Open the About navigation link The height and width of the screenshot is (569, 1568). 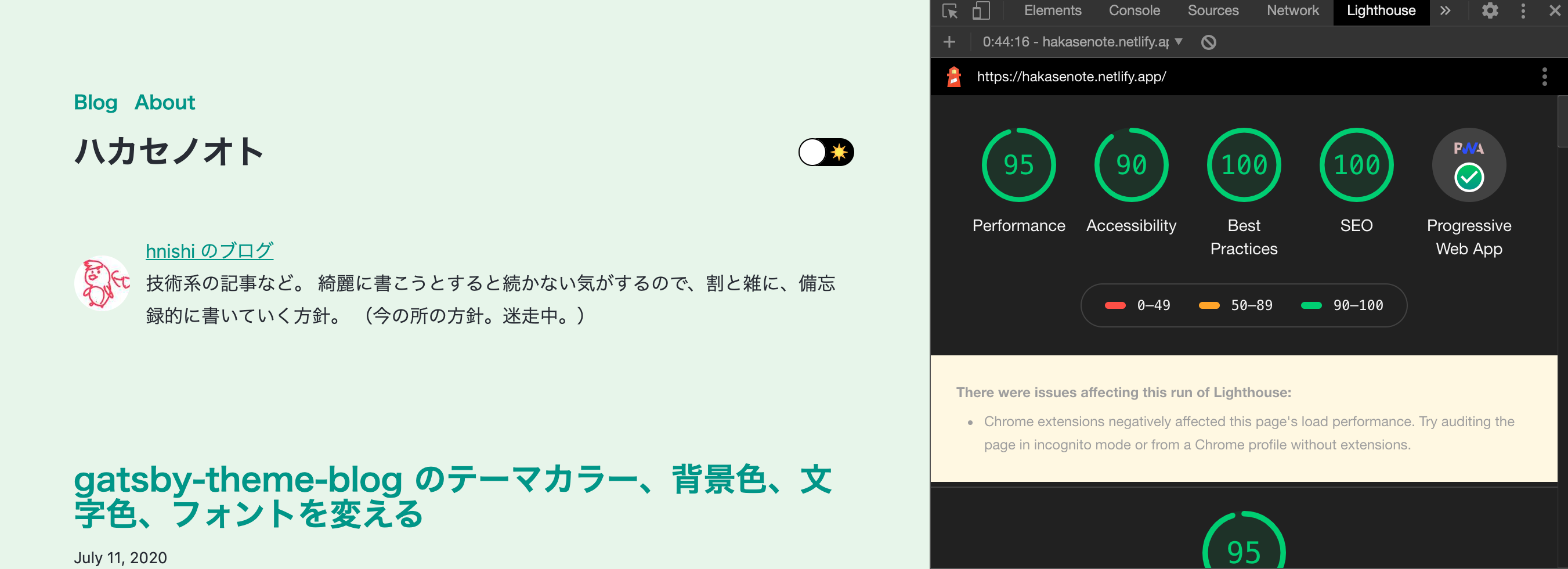click(164, 102)
